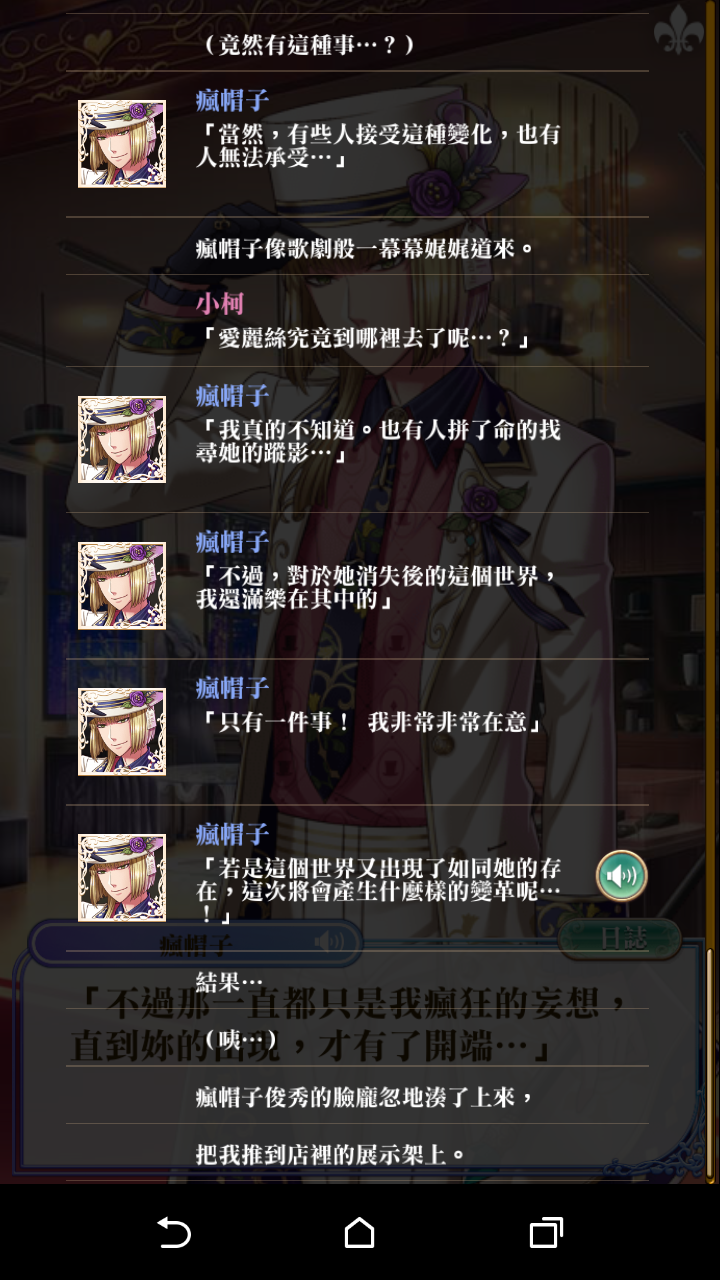Close the log with the 日誌 button

[x=621, y=938]
